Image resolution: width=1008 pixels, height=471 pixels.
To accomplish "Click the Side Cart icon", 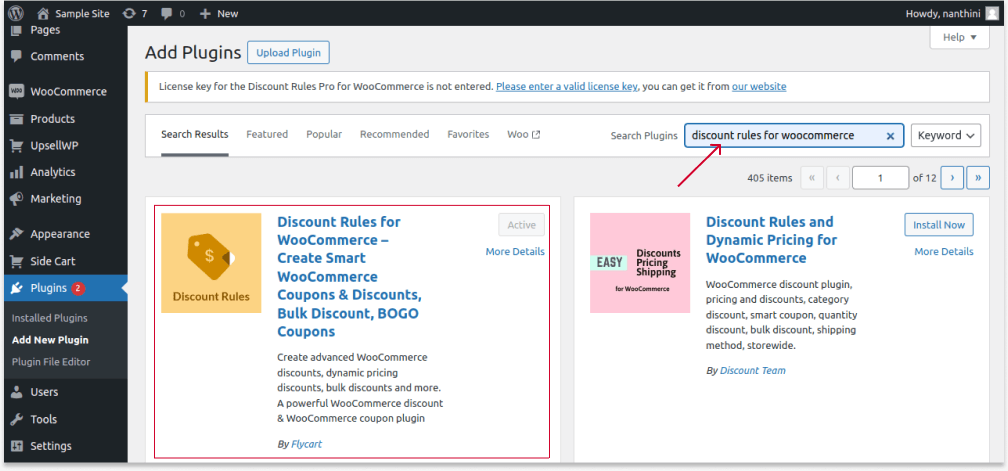I will click(x=17, y=261).
